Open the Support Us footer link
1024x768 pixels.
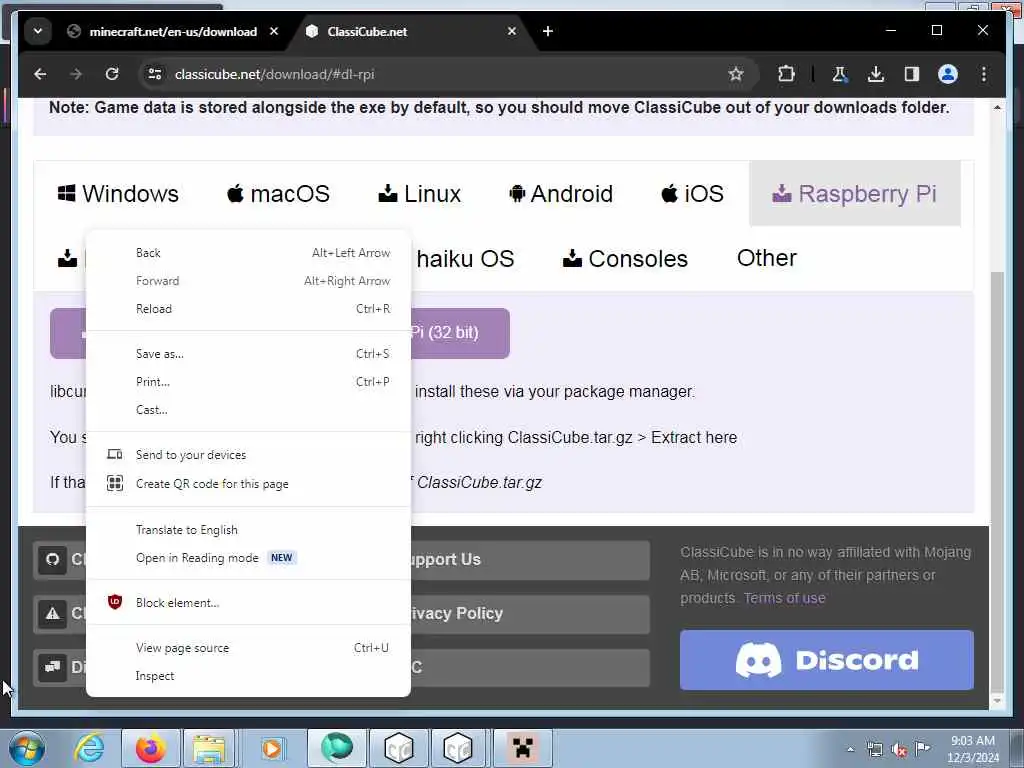(530, 560)
